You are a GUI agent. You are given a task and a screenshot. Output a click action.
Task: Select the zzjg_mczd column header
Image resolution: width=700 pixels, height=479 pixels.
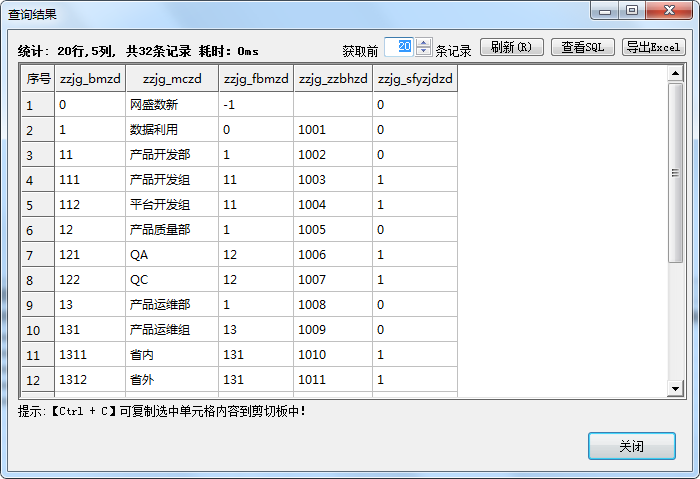171,79
